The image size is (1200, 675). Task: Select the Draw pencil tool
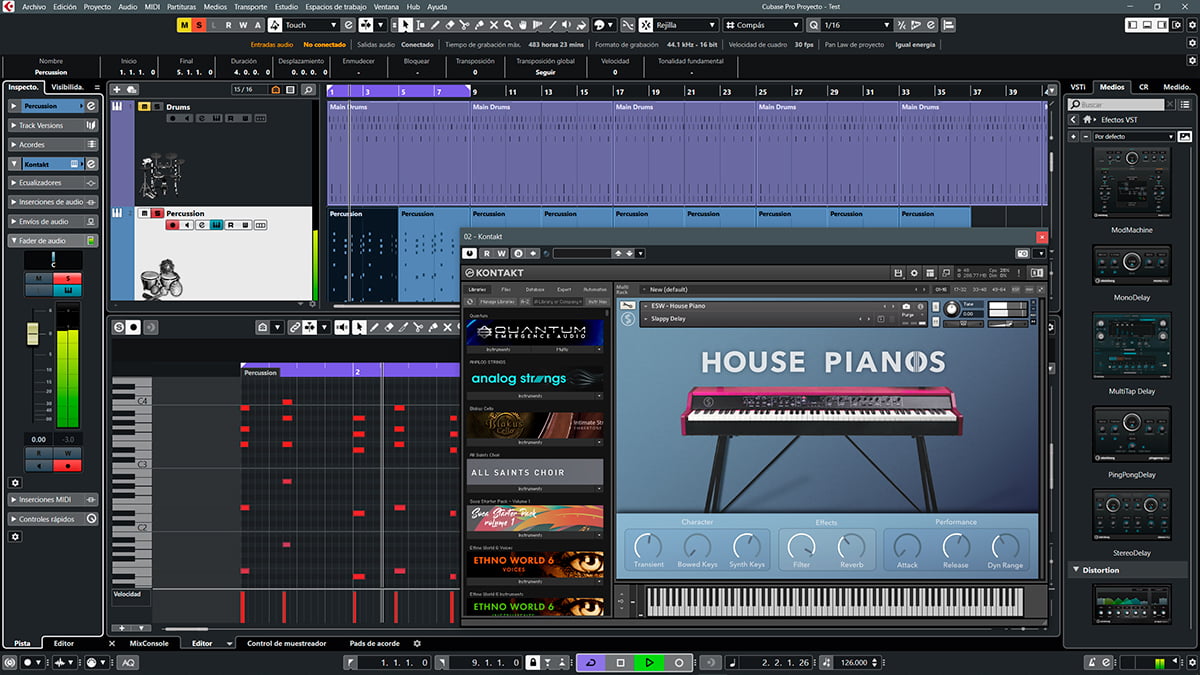435,25
